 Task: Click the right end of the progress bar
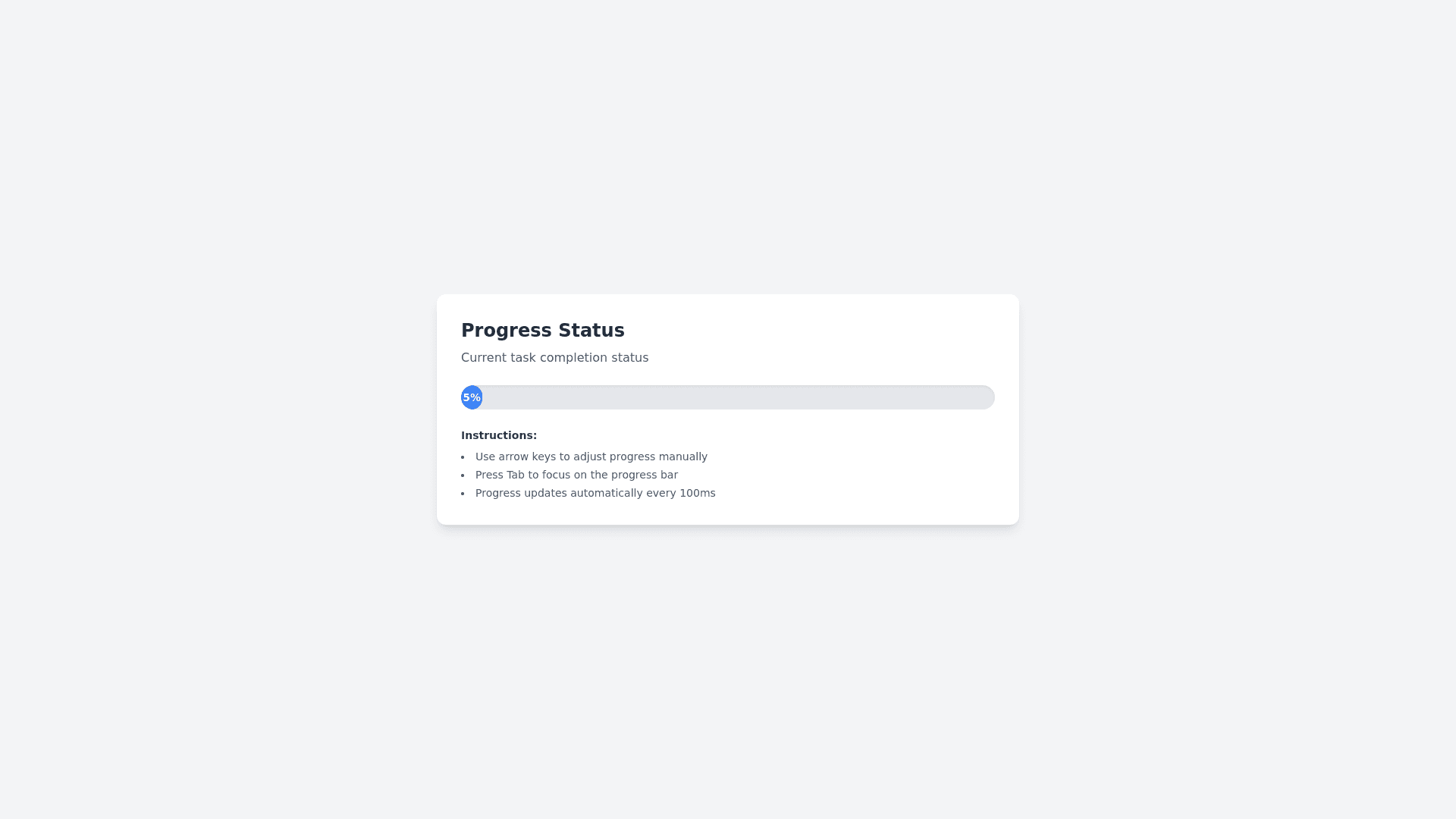(984, 397)
